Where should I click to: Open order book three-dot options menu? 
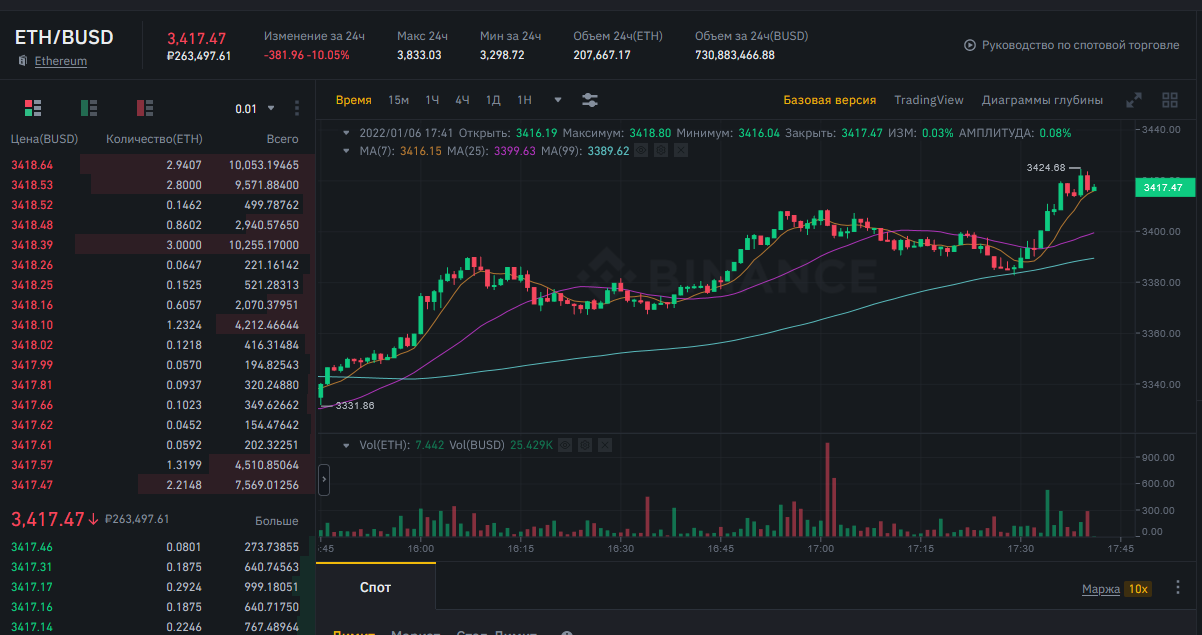297,108
